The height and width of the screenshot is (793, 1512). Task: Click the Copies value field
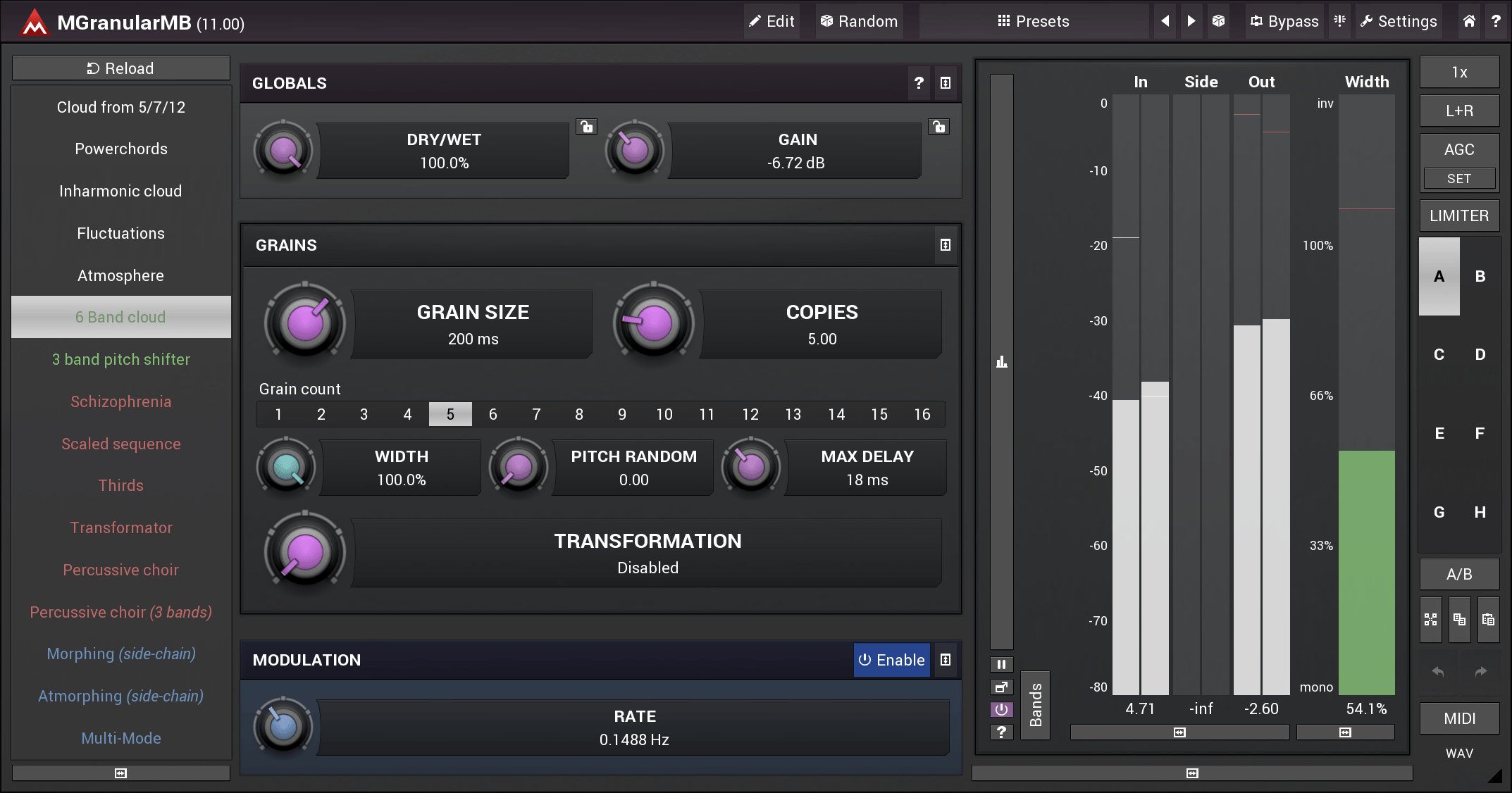(x=822, y=324)
